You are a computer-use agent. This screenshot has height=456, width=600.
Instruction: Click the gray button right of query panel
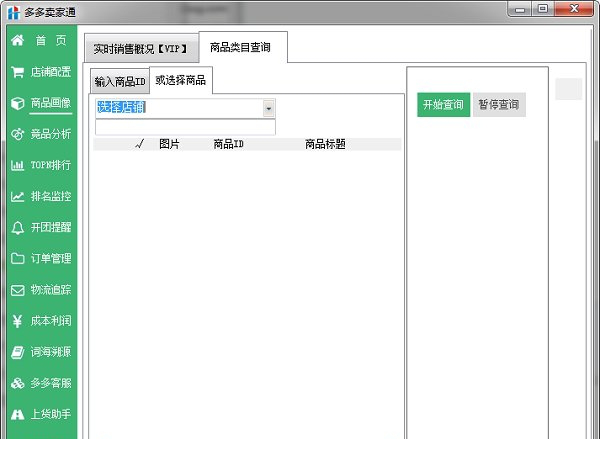pyautogui.click(x=568, y=89)
